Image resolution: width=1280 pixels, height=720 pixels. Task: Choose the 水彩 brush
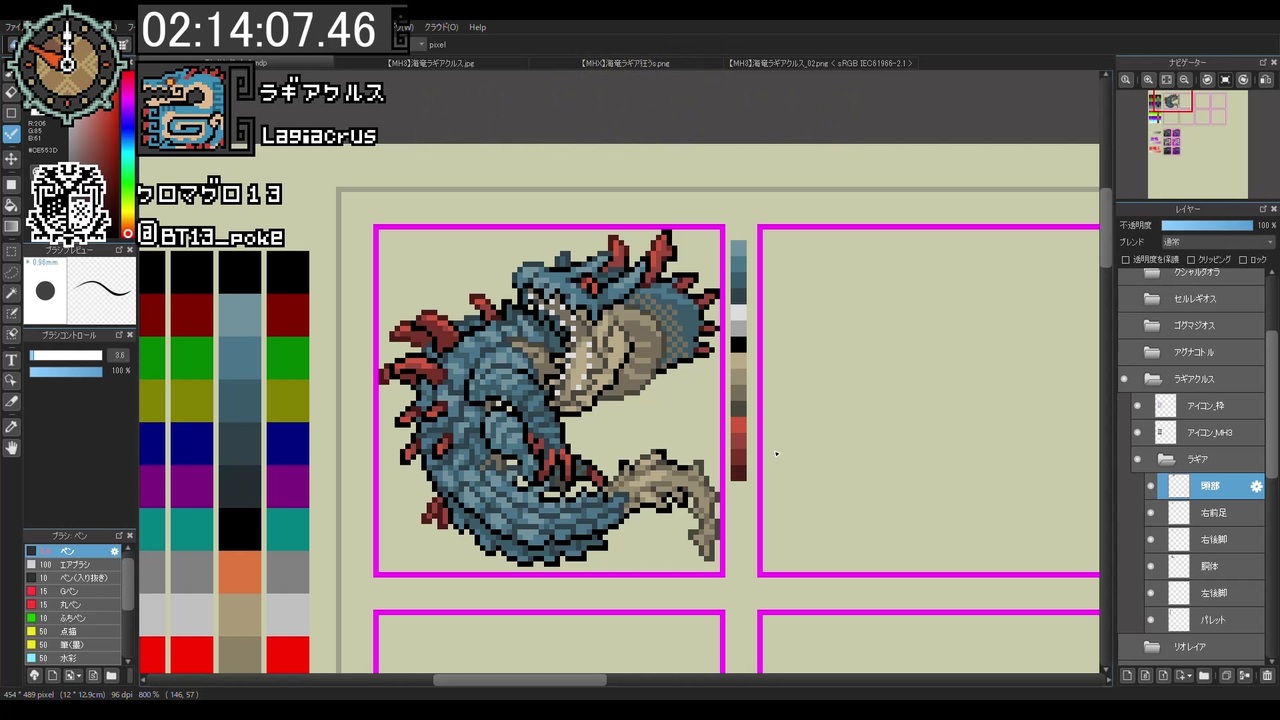click(73, 658)
